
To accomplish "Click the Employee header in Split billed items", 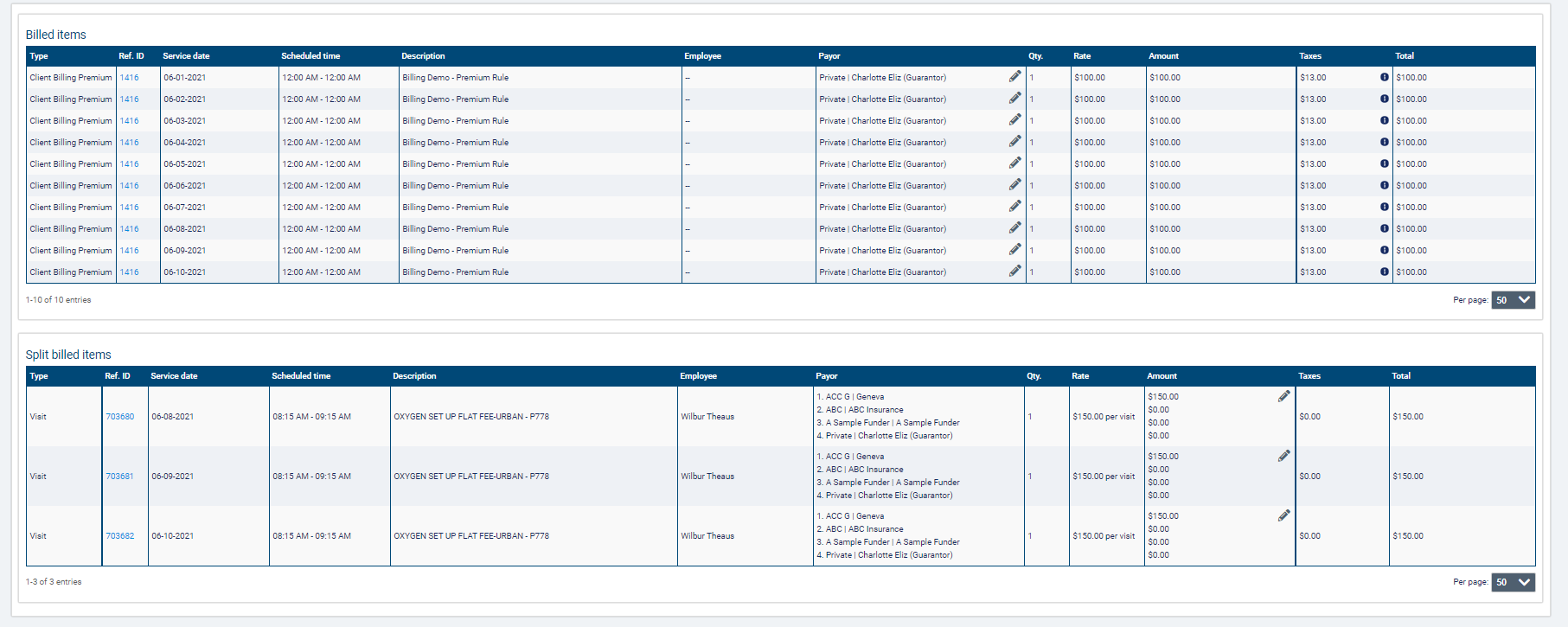I will click(698, 376).
